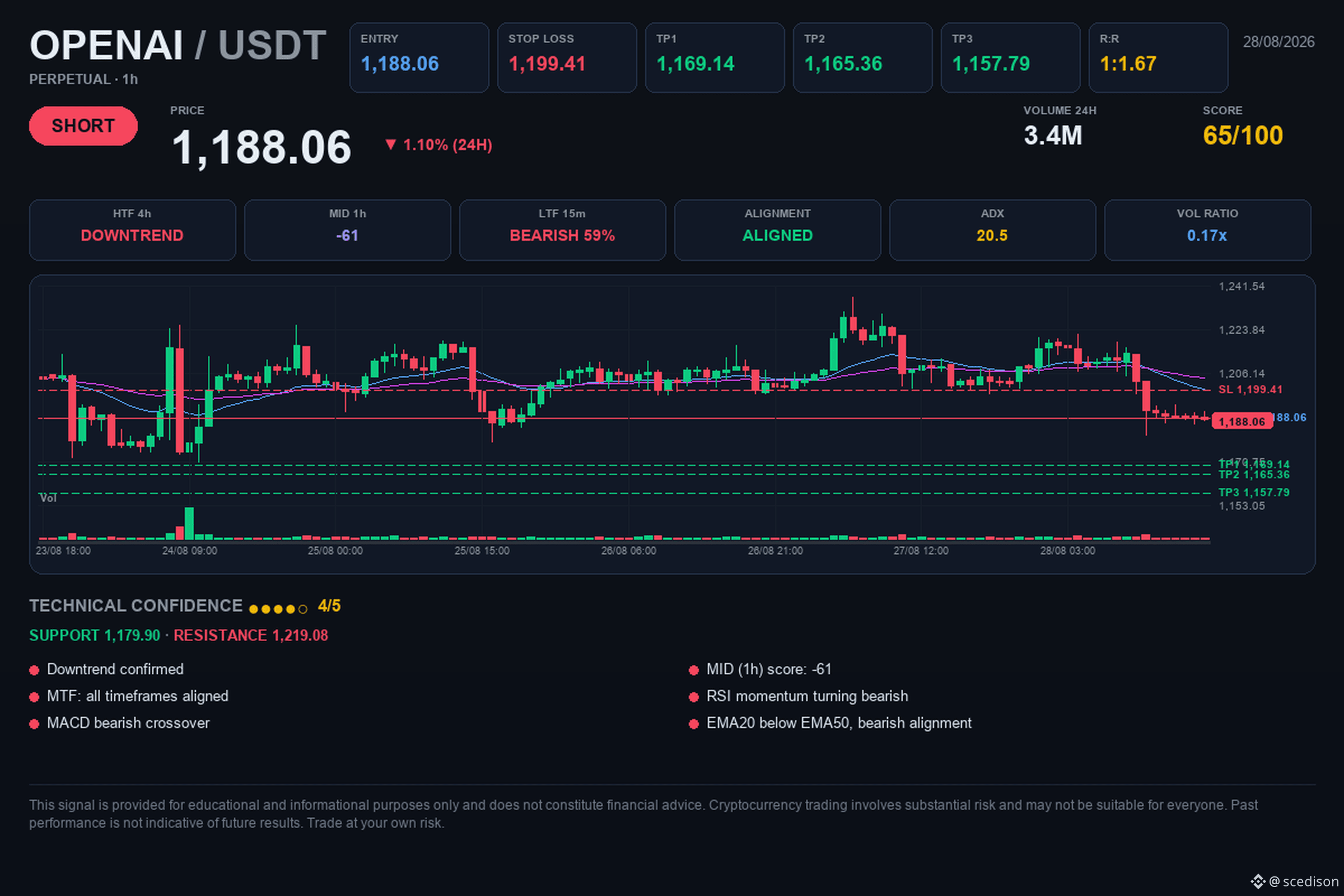Screen dimensions: 1344x896
Task: Click the '25/08 15:00' time axis label
Action: click(482, 551)
